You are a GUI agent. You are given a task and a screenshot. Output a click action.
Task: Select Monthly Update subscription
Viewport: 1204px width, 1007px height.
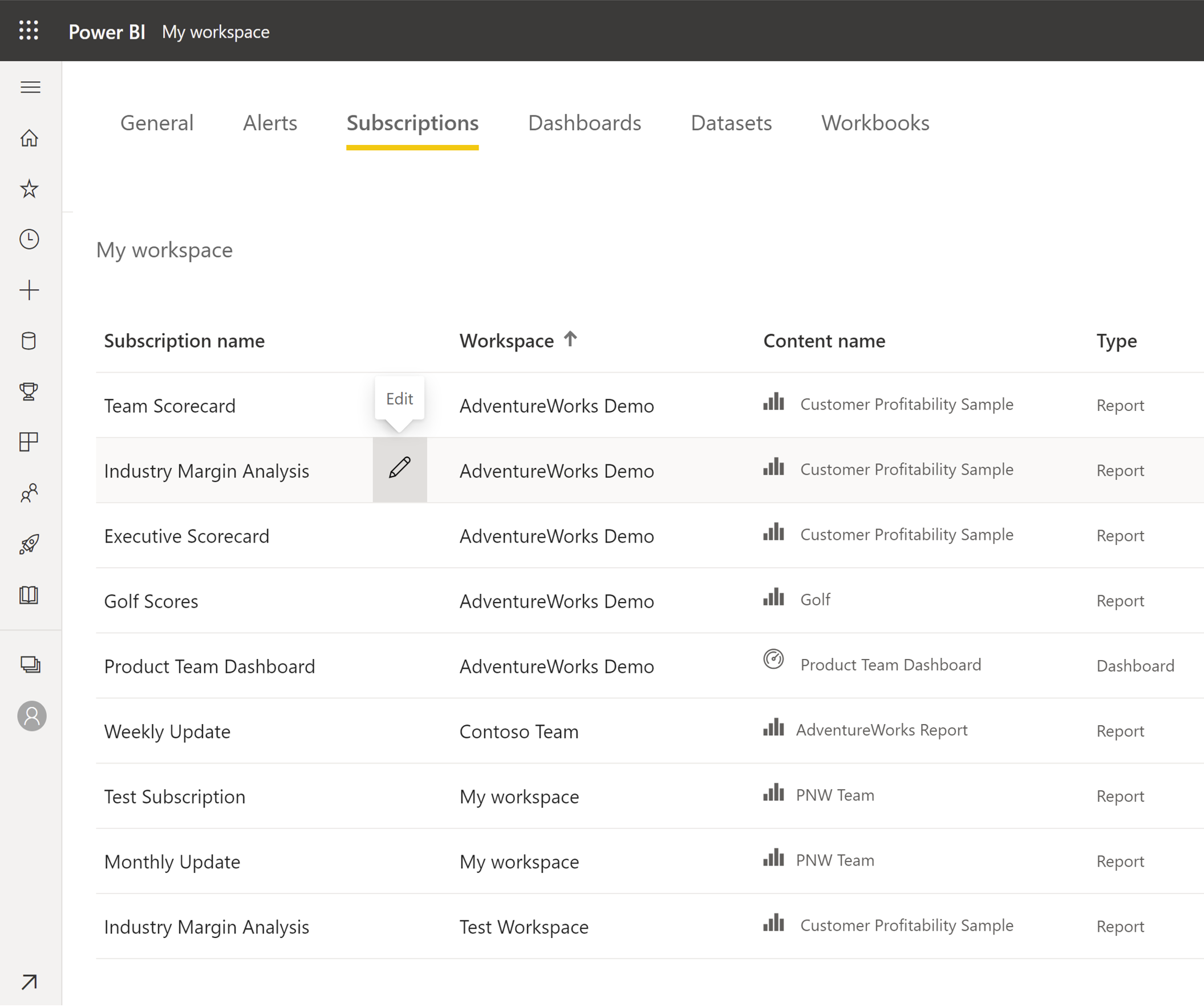(x=172, y=863)
